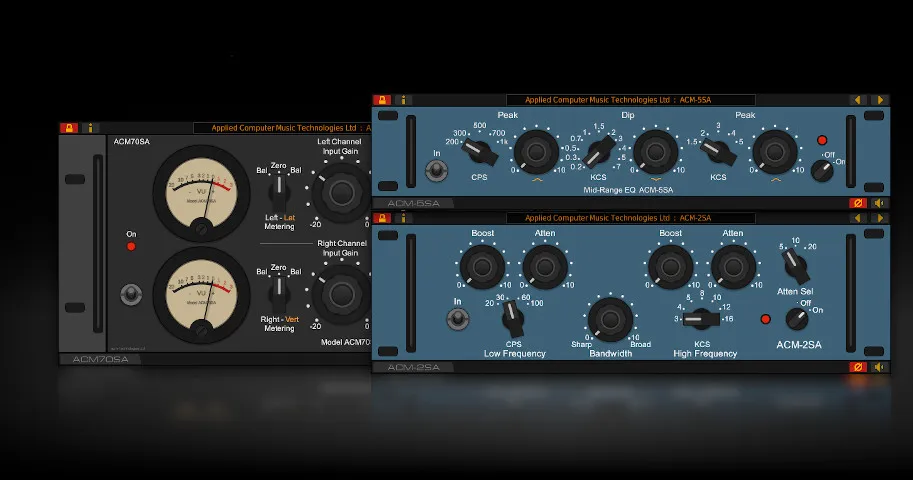Viewport: 913px width, 480px height.
Task: Click the Right Channel Input Gain knob
Action: (341, 295)
